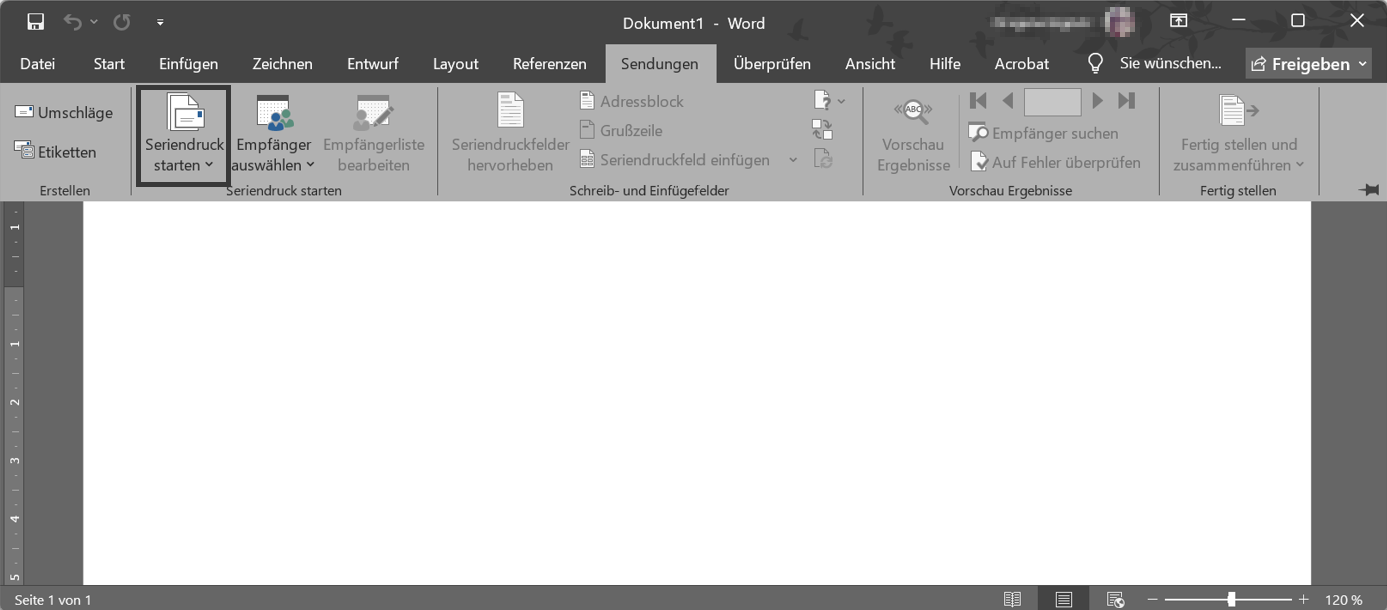Click the Vorschau Ergebnisse preview icon

[x=913, y=134]
